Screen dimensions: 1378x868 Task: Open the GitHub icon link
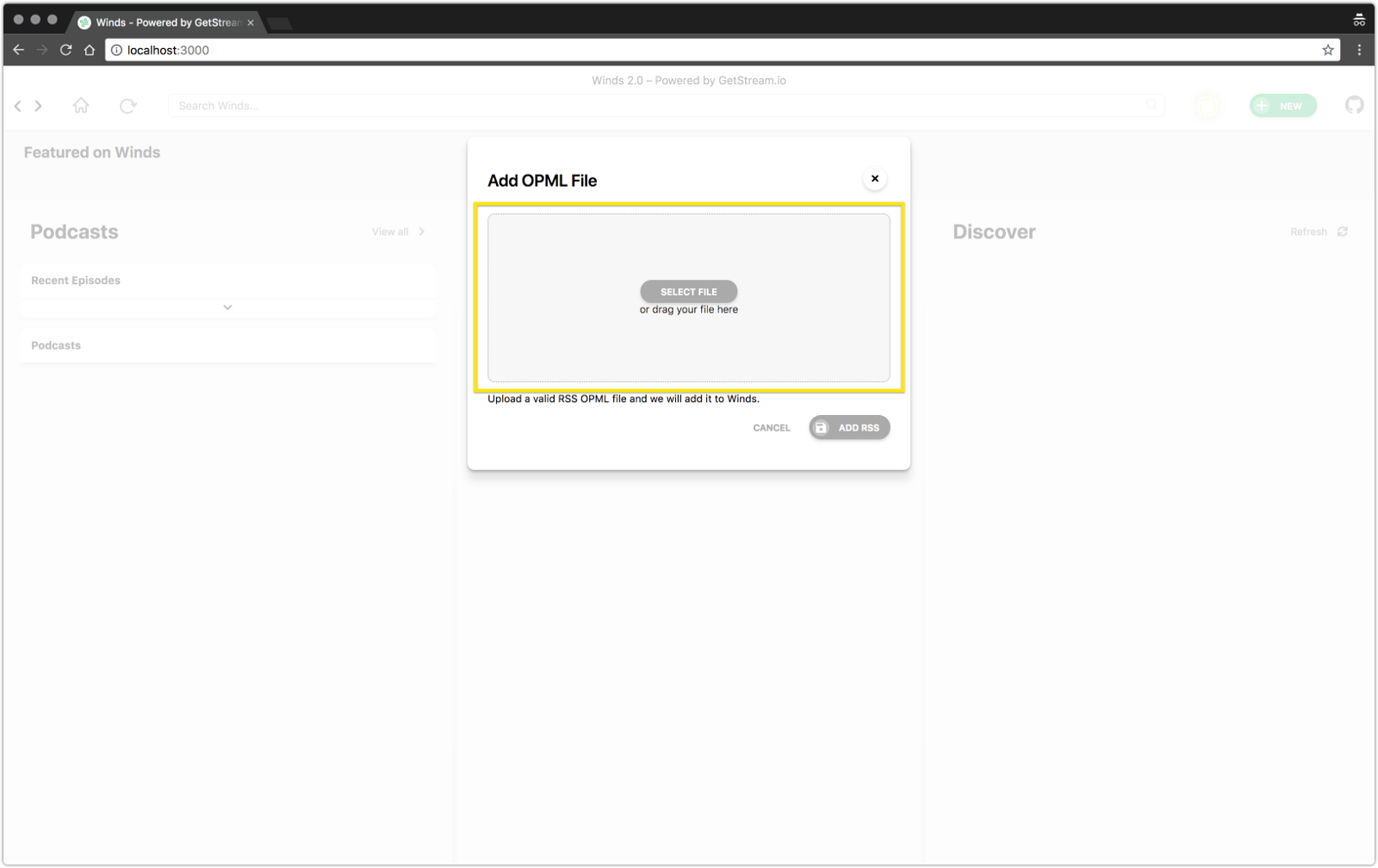(1354, 105)
